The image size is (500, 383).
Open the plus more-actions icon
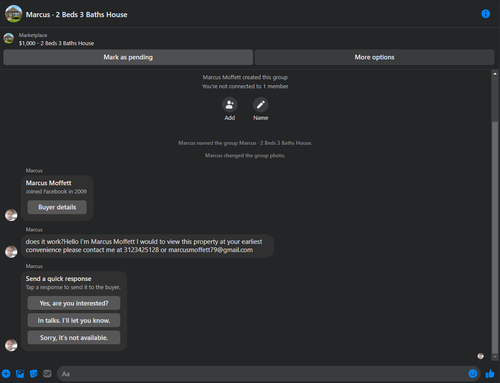pos(6,374)
